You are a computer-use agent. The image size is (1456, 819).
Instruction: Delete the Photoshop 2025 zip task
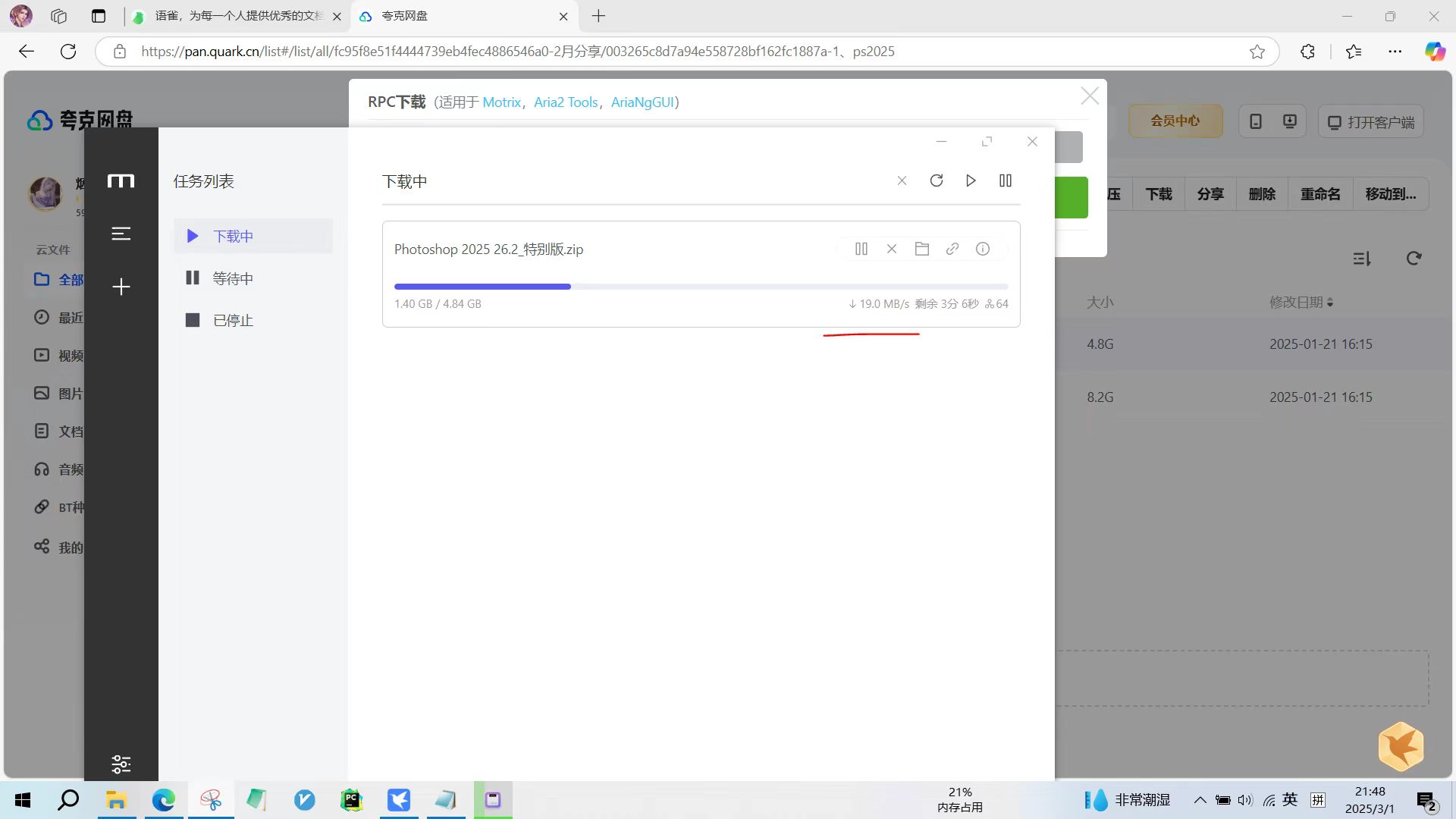point(892,249)
